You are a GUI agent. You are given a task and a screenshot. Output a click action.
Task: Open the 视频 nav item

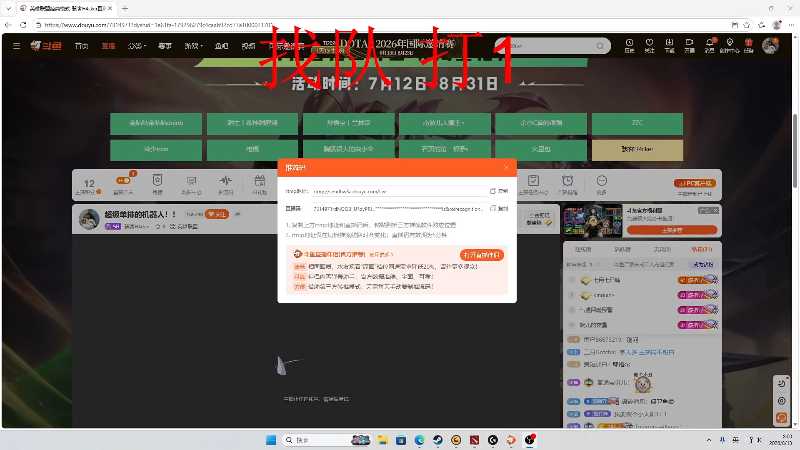(x=248, y=46)
